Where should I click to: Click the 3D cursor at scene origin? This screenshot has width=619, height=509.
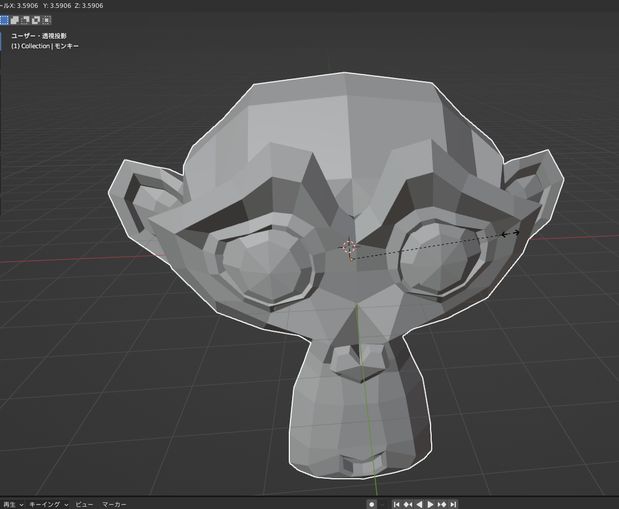coord(349,248)
